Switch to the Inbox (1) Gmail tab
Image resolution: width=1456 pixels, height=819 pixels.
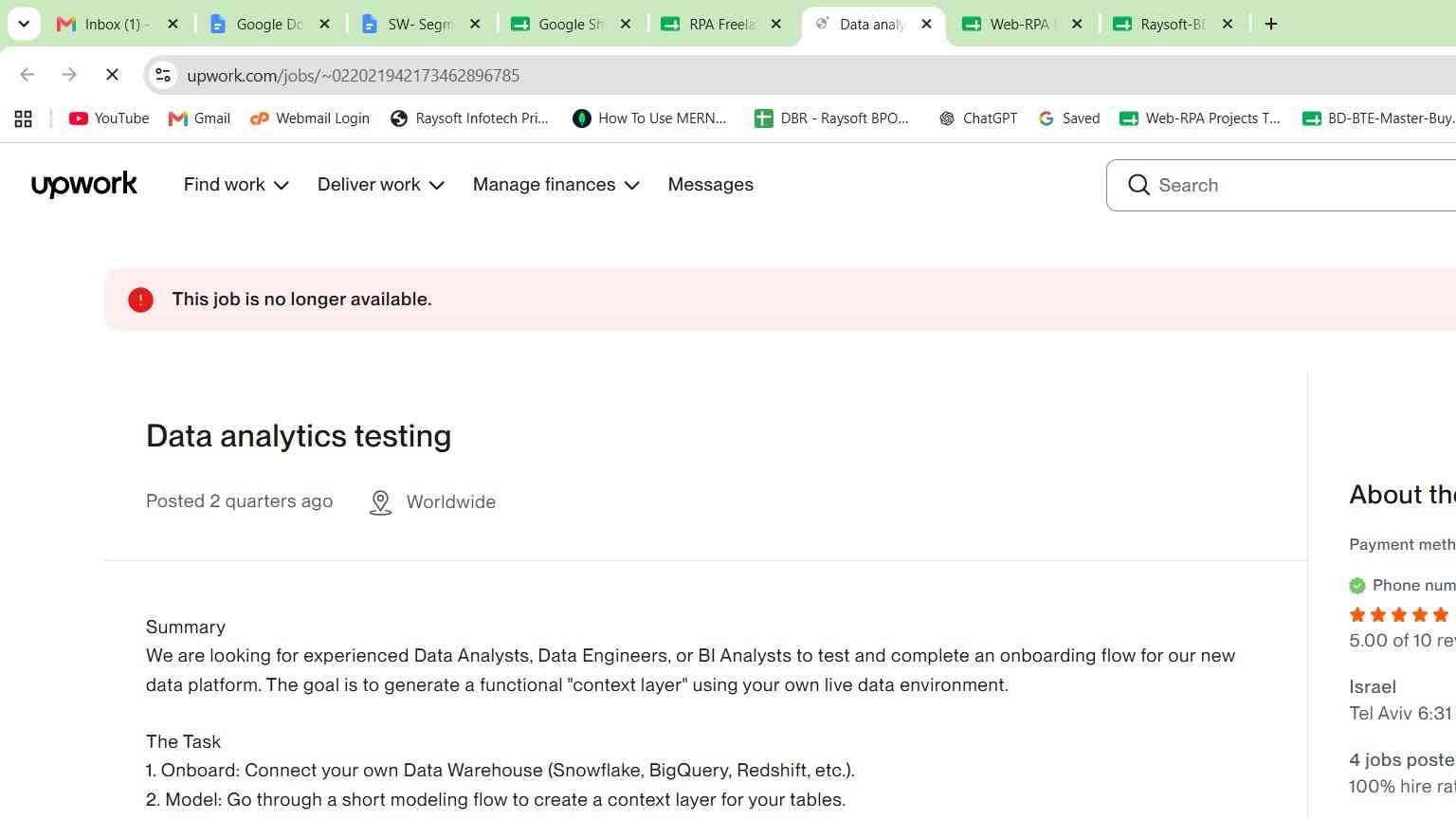104,24
